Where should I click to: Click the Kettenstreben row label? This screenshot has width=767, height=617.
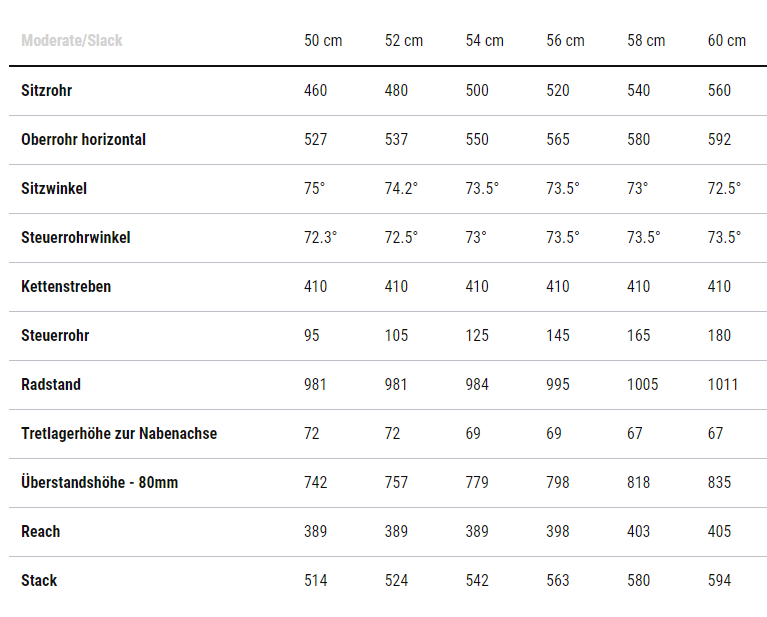click(x=66, y=287)
